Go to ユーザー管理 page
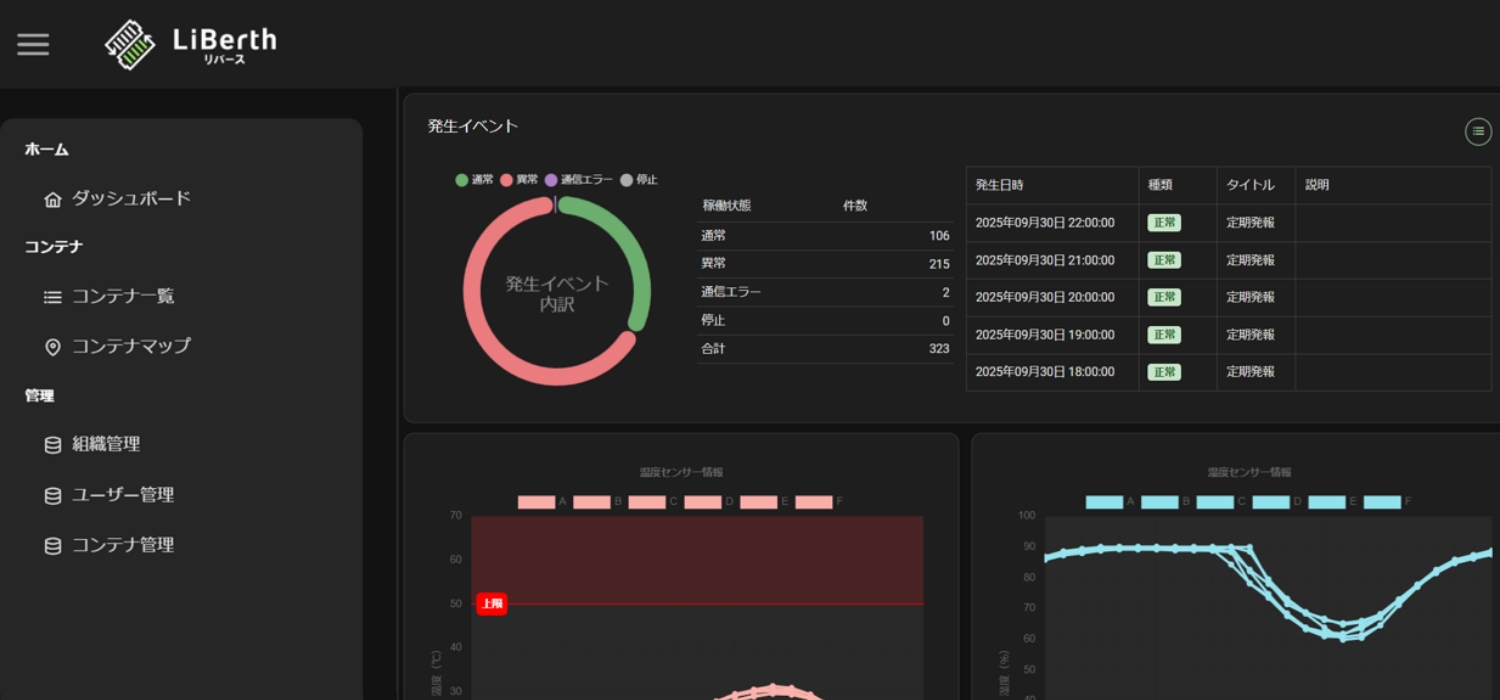The width and height of the screenshot is (1500, 700). coord(122,495)
